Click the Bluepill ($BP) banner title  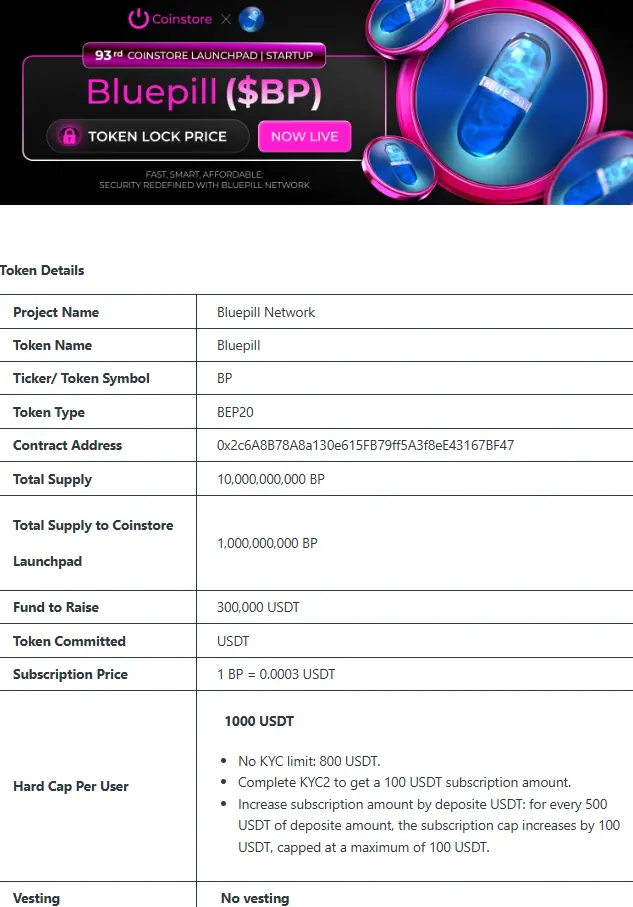204,92
